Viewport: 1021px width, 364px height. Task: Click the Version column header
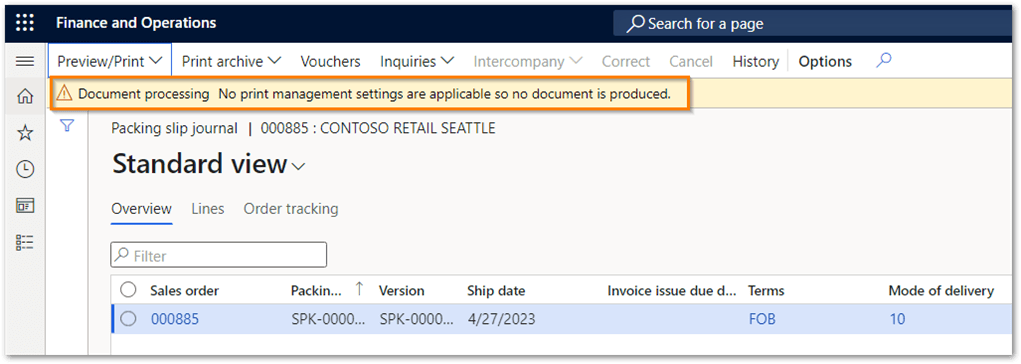pyautogui.click(x=402, y=290)
